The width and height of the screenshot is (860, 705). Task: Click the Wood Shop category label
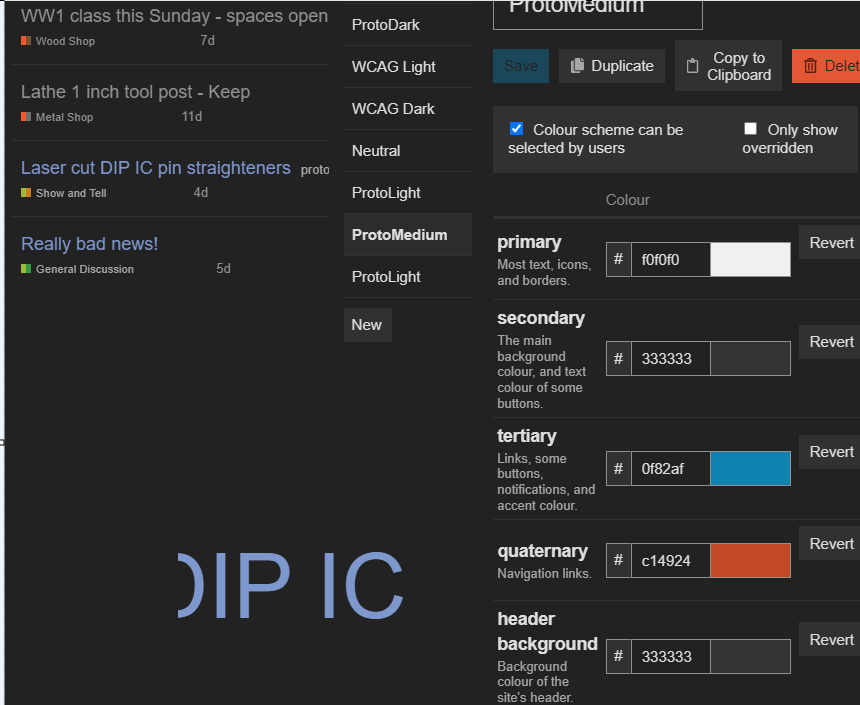(65, 41)
